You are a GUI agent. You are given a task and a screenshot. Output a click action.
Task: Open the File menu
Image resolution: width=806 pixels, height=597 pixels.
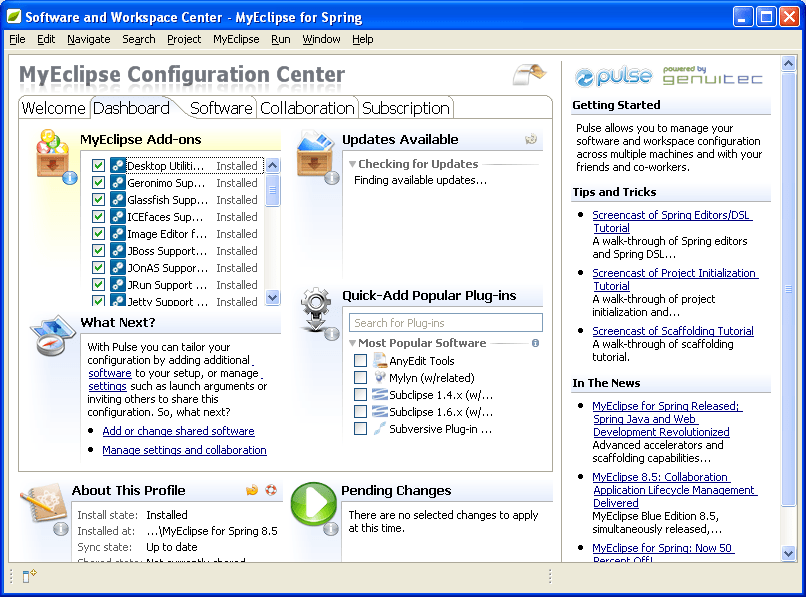(x=17, y=39)
